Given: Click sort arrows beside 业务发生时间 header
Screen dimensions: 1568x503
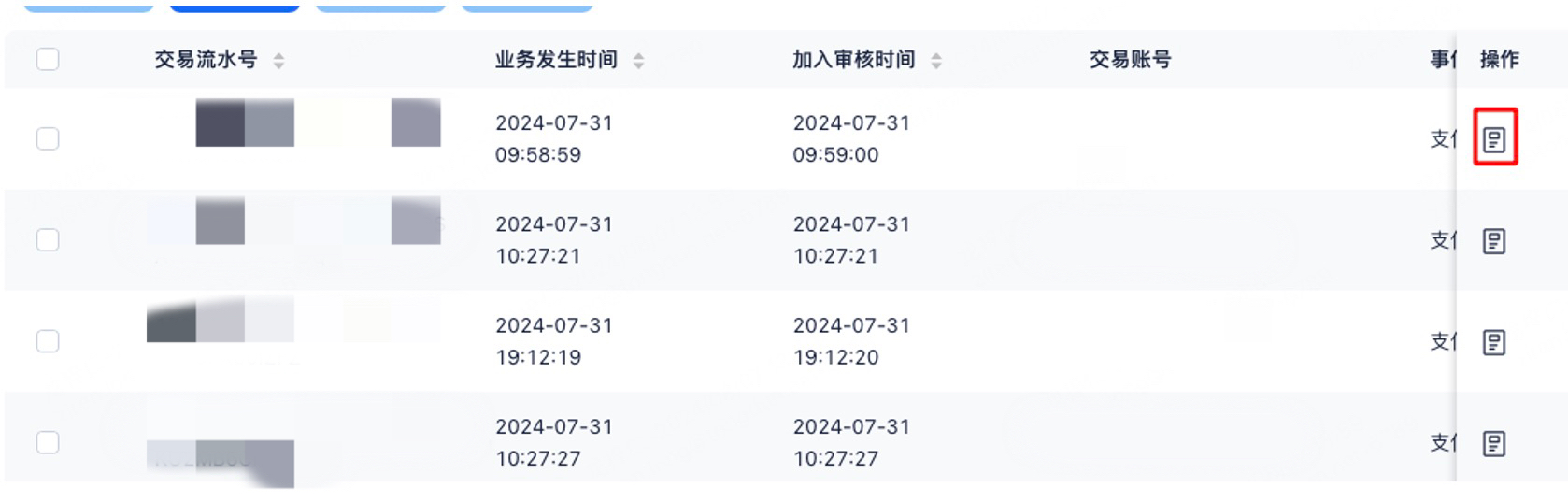Looking at the screenshot, I should tap(638, 61).
